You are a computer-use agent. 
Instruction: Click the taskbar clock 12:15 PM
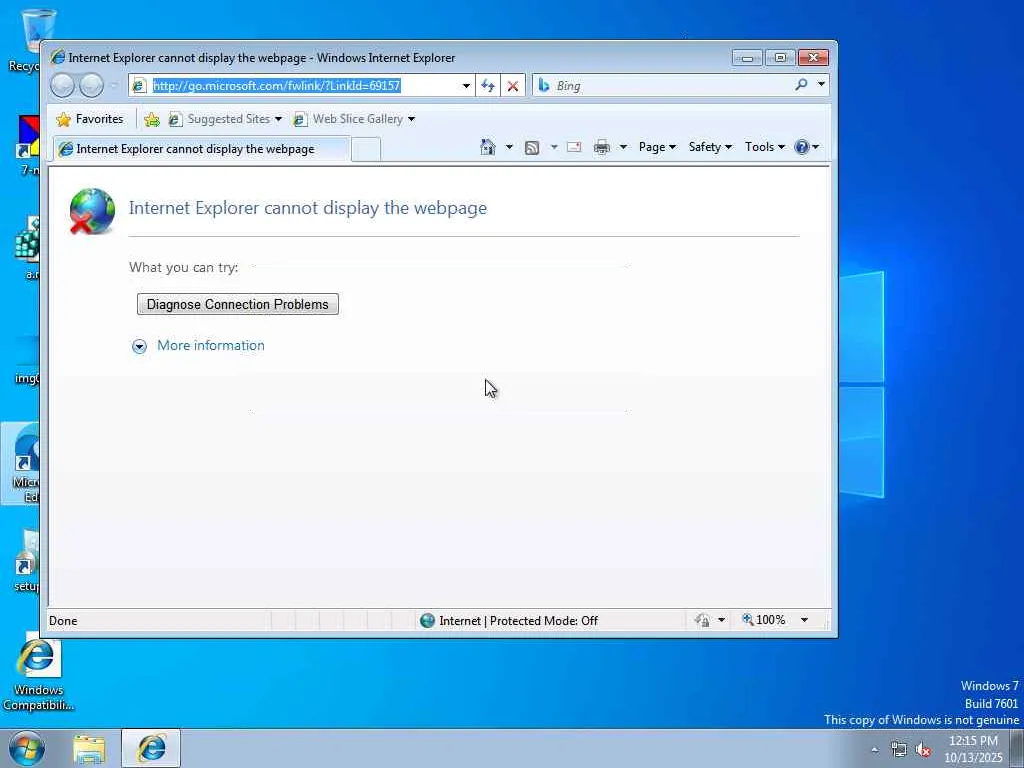(x=973, y=741)
